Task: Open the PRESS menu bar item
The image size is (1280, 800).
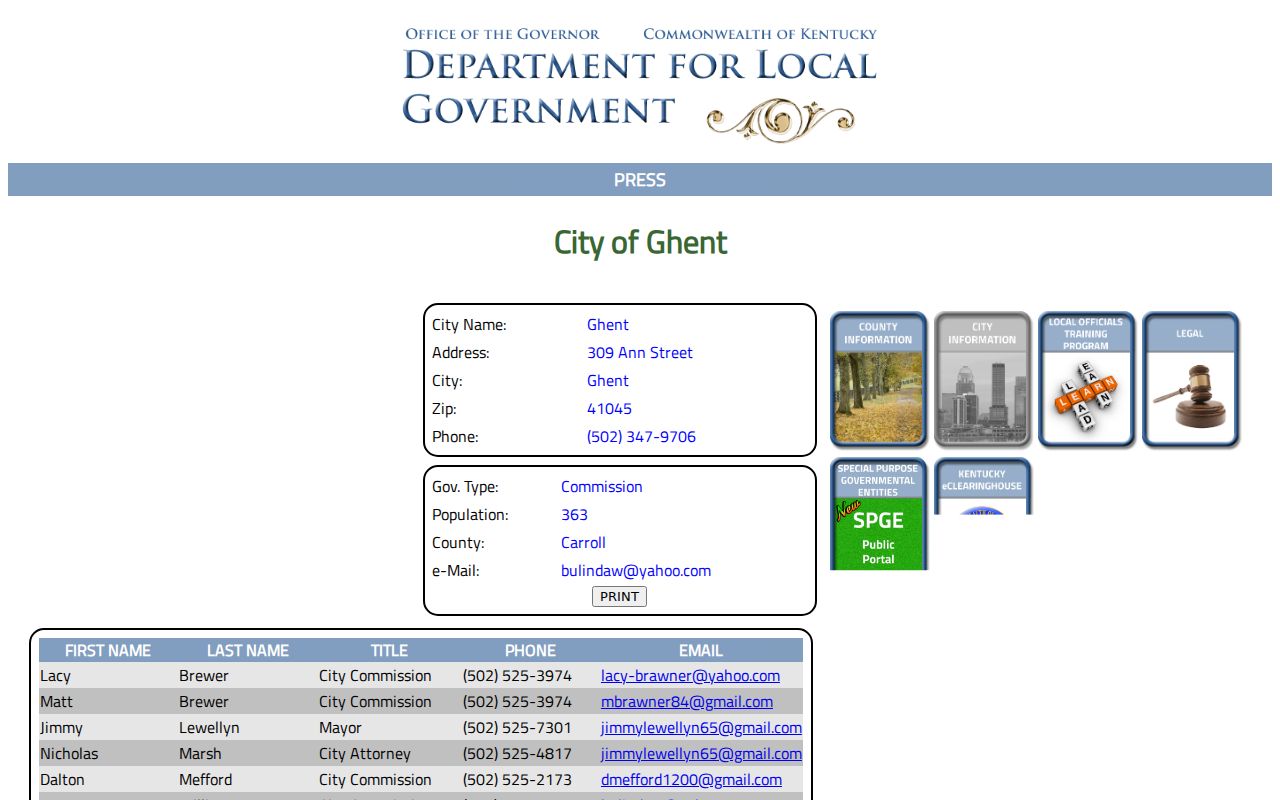Action: pos(640,180)
